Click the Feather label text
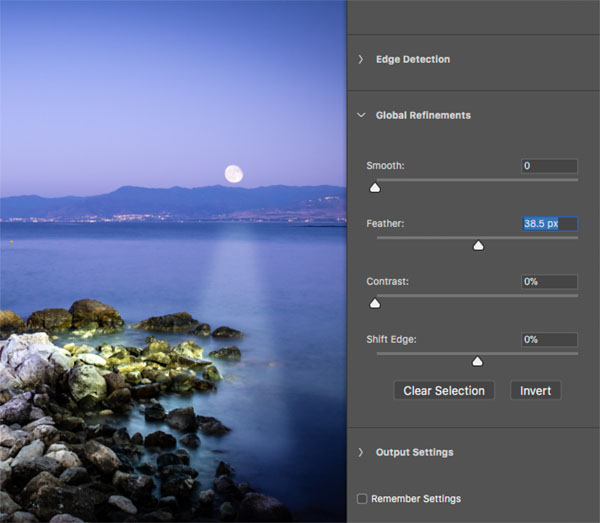This screenshot has height=523, width=600. coord(386,224)
